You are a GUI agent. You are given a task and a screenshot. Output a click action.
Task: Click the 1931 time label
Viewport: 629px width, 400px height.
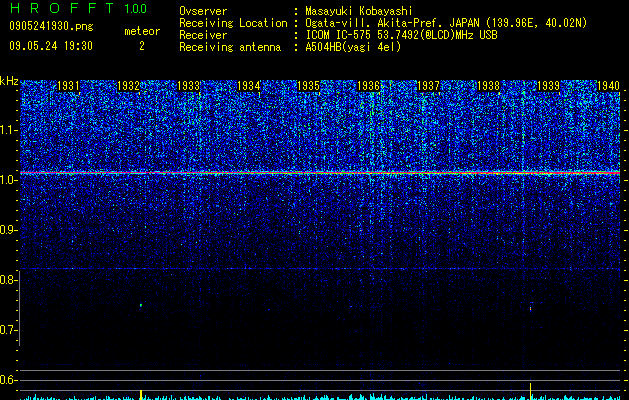coord(69,86)
